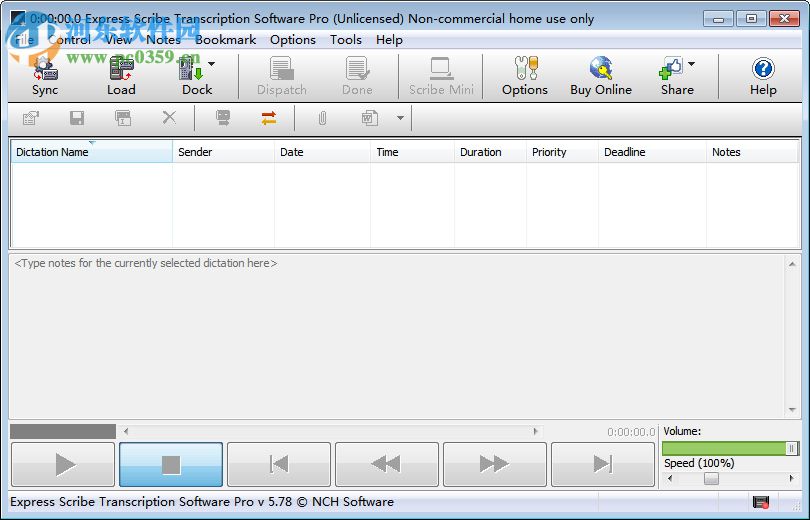The height and width of the screenshot is (520, 810).
Task: Expand the Share dropdown arrow
Action: pos(692,64)
